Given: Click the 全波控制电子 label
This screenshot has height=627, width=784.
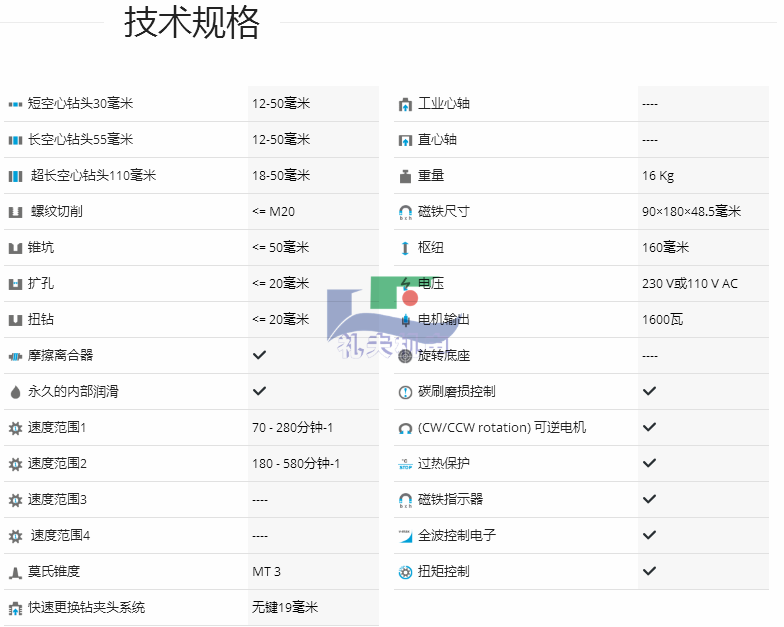Looking at the screenshot, I should (x=457, y=536).
